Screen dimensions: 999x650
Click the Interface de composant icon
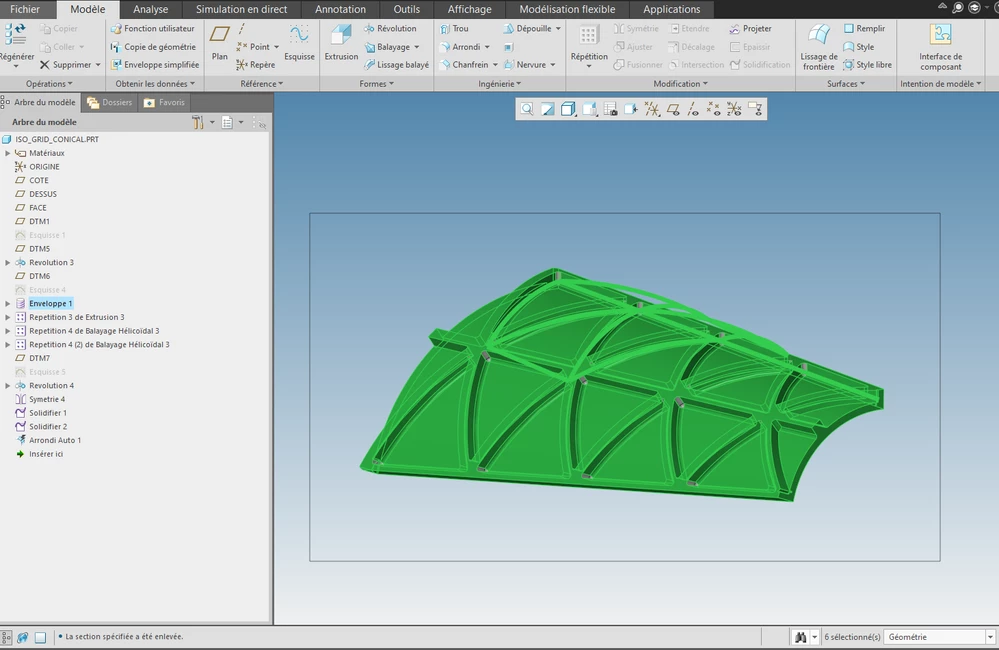pos(940,47)
